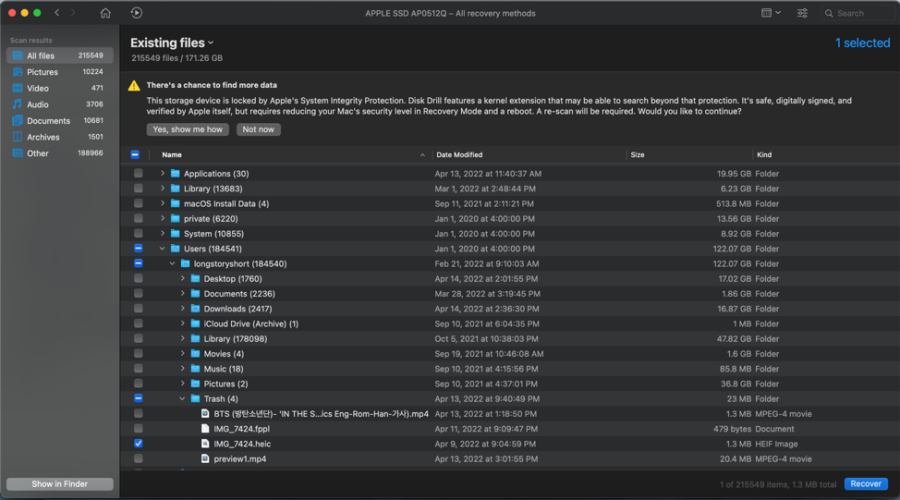Select Pictures category in sidebar
Image resolution: width=900 pixels, height=500 pixels.
tap(60, 72)
